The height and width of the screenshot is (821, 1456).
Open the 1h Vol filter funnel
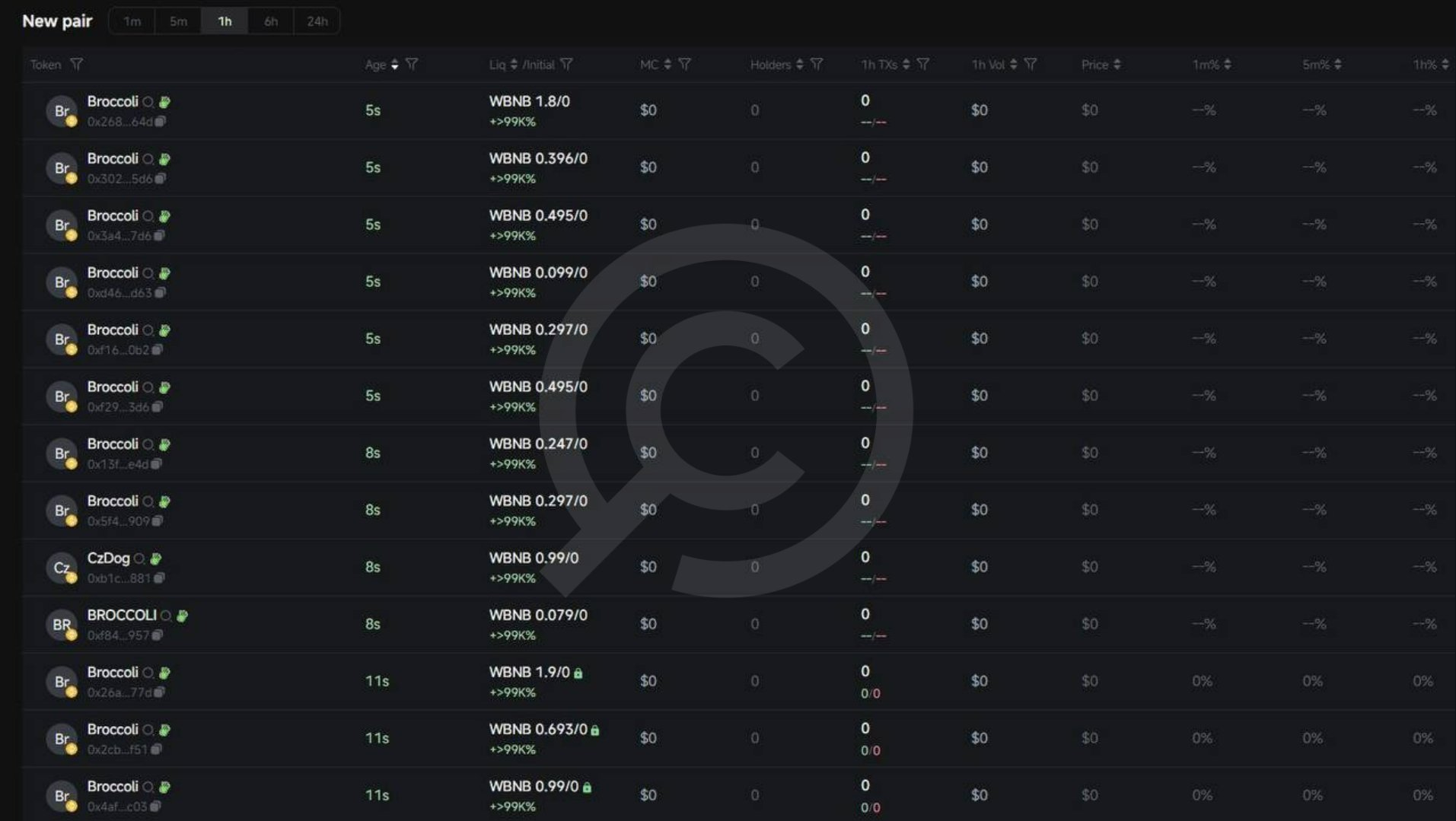tap(1031, 65)
